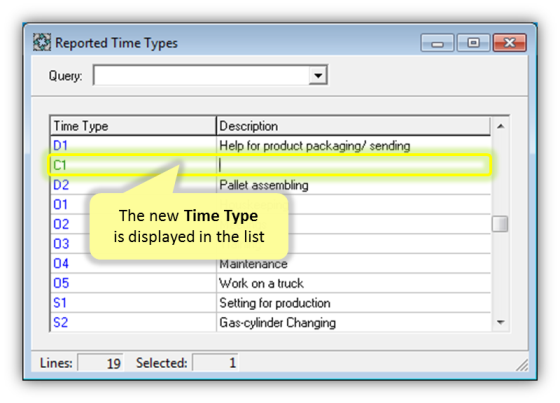The height and width of the screenshot is (403, 560).
Task: Click inside the Query combo box field
Action: [201, 75]
